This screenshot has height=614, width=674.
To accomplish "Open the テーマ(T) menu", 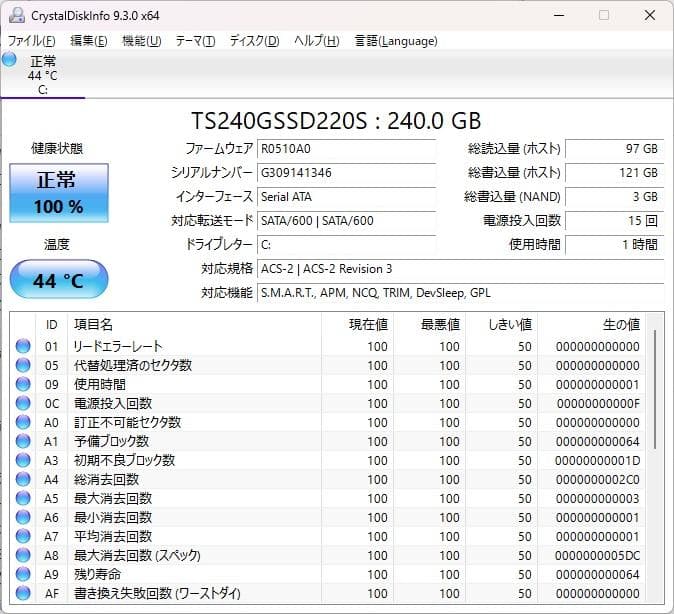I will pos(195,41).
